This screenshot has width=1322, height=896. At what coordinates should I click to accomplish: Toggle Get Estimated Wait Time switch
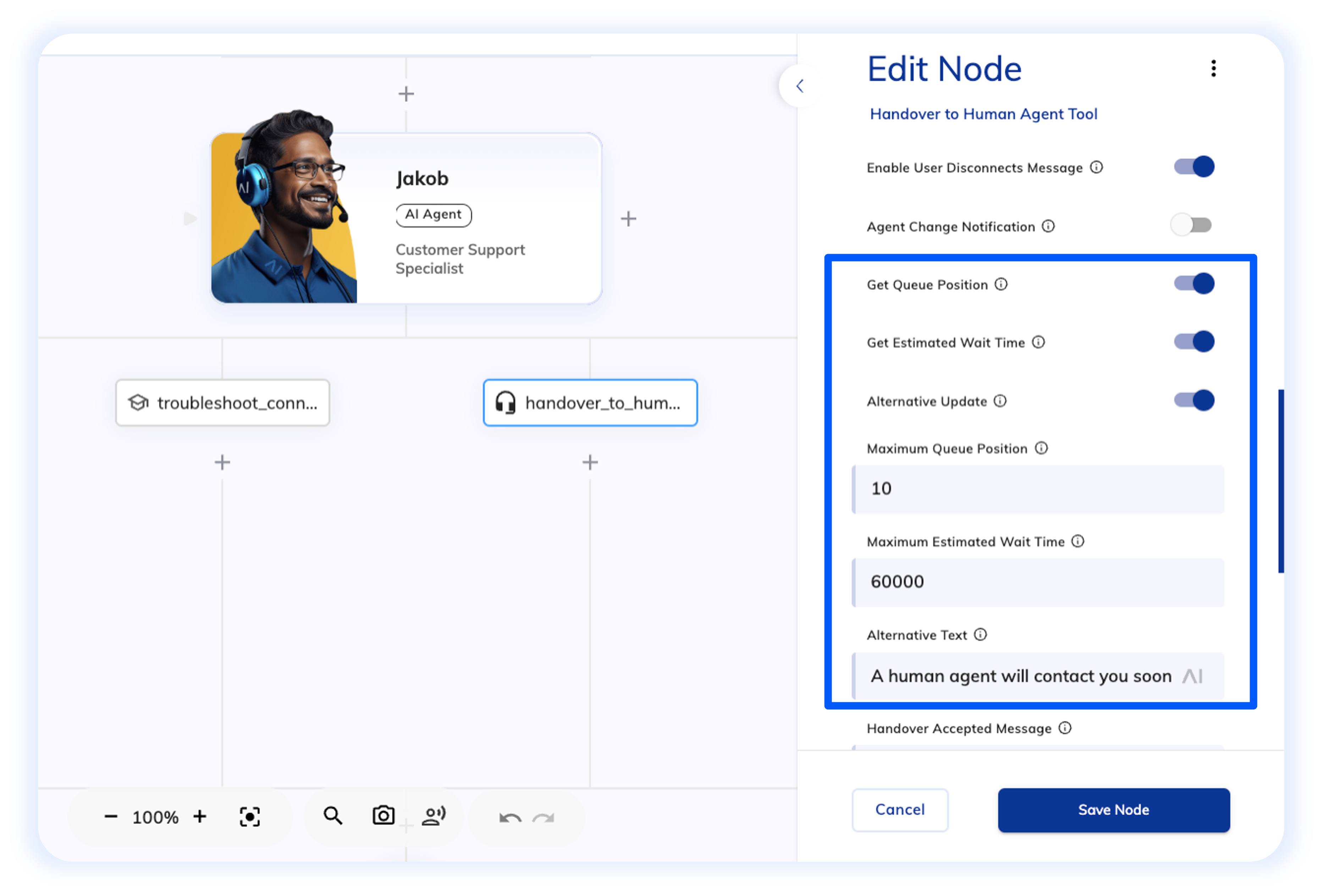coord(1194,341)
